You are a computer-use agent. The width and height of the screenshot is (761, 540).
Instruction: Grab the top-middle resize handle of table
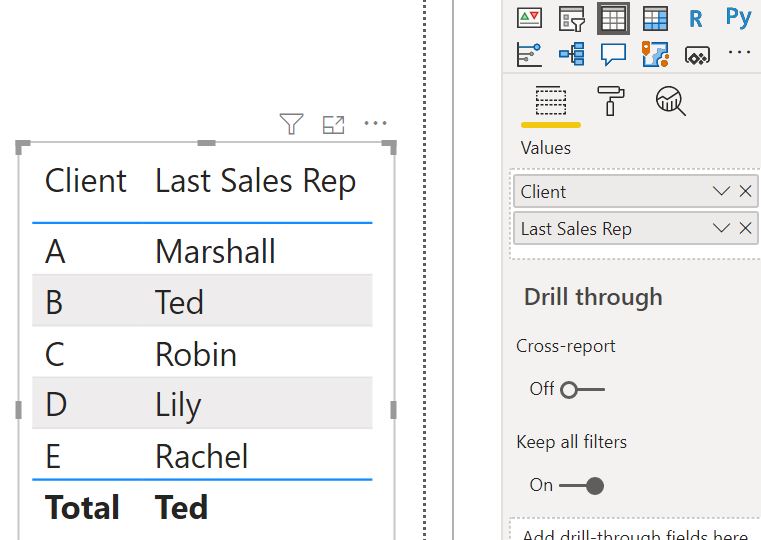(206, 143)
